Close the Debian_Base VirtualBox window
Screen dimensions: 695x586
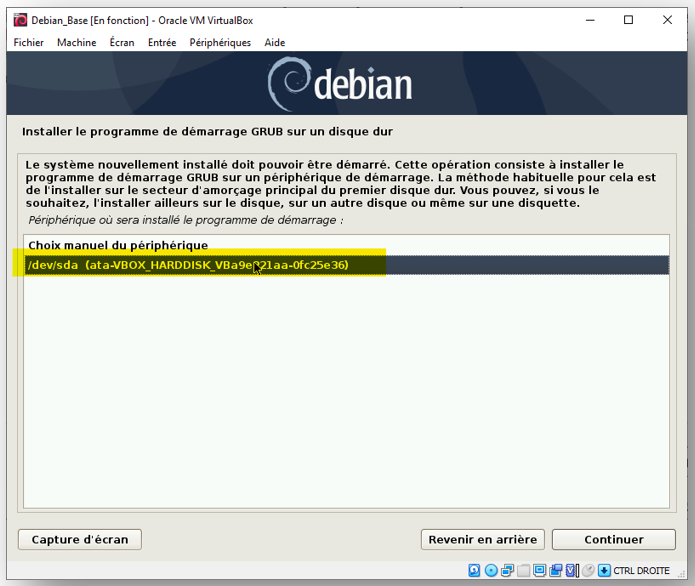[x=667, y=20]
